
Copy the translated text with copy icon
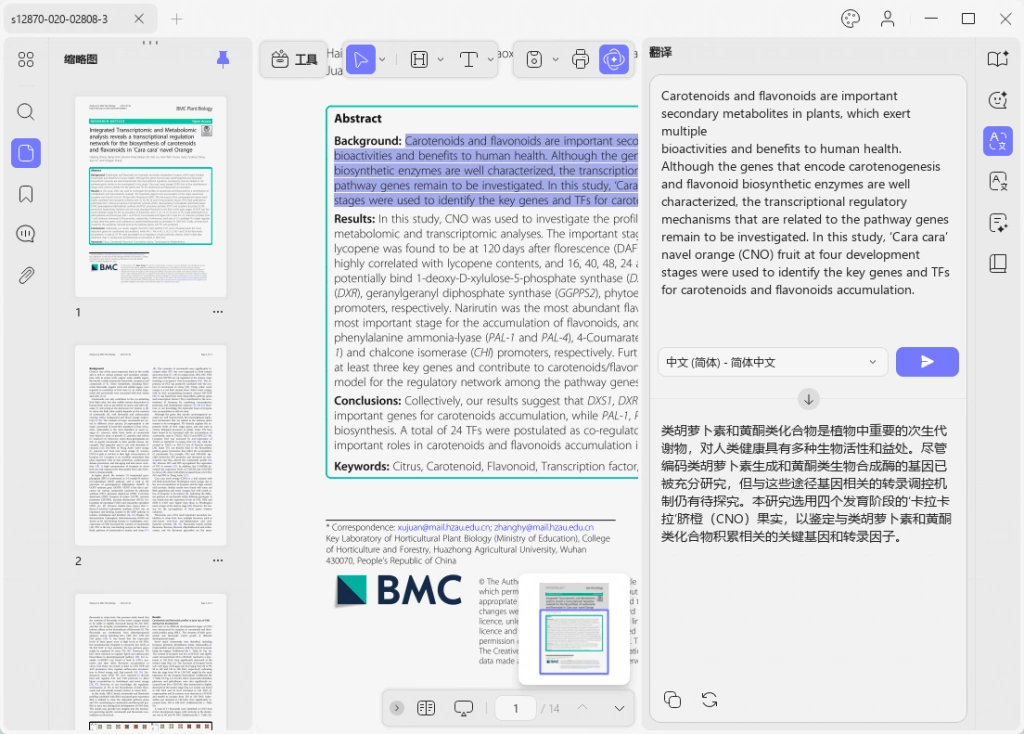tap(672, 699)
